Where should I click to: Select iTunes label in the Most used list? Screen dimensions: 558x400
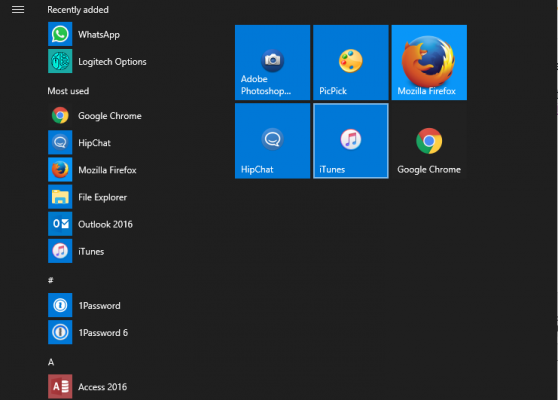tap(91, 251)
